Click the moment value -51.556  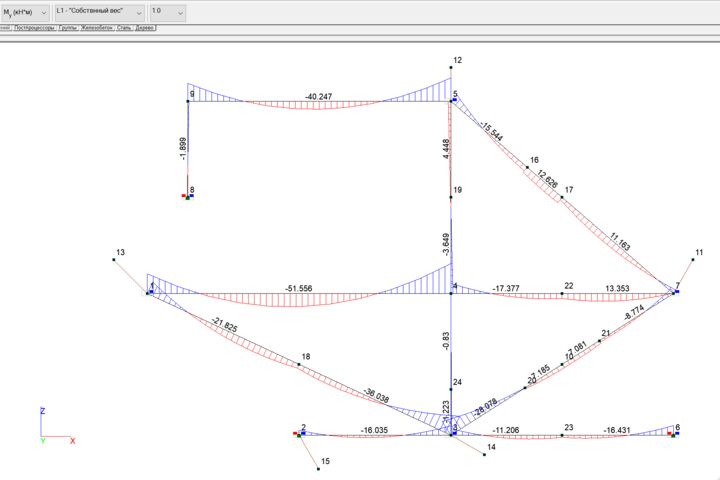click(298, 288)
